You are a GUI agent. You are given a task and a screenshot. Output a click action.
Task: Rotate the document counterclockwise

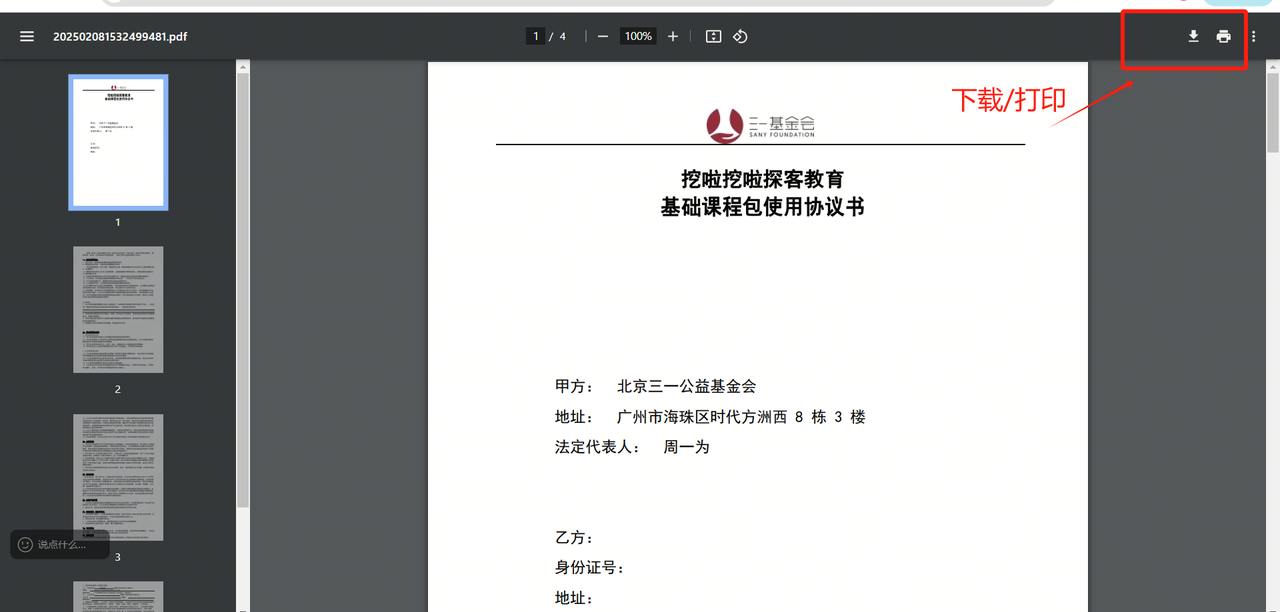740,37
